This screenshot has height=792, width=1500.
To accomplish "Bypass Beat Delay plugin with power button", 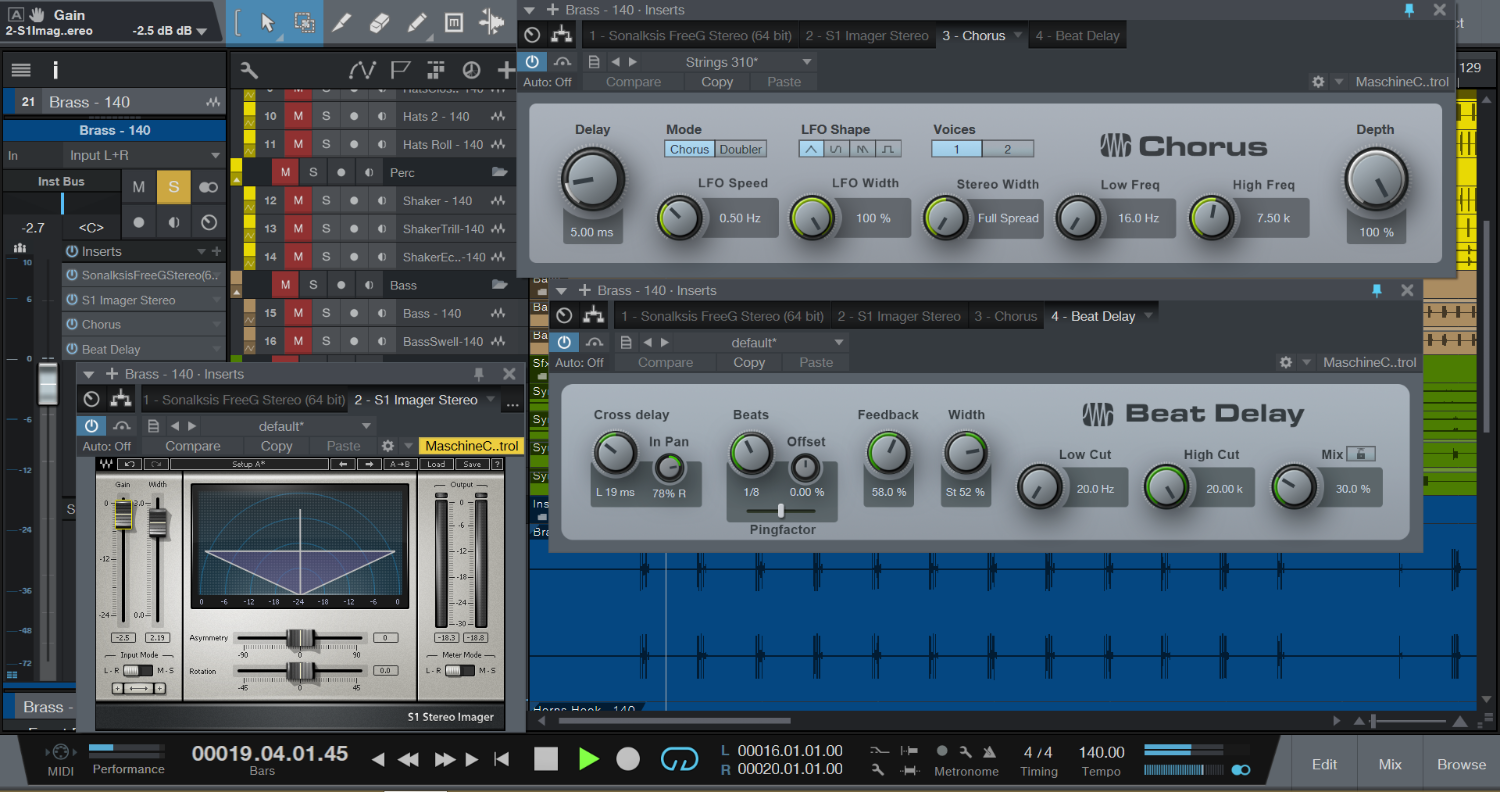I will 565,343.
